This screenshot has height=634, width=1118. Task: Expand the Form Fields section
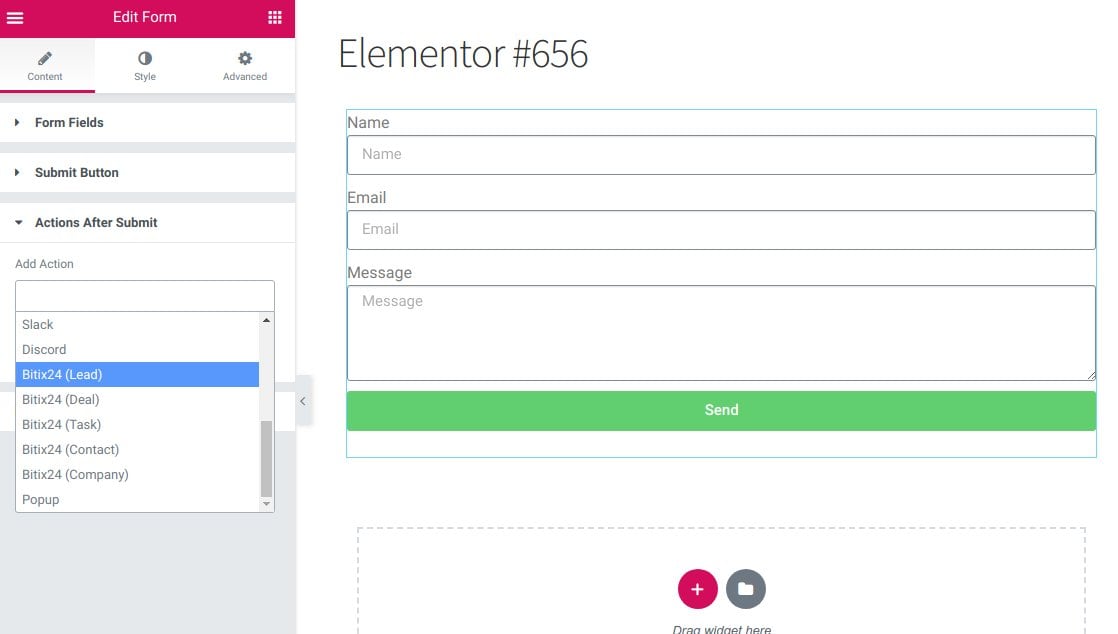(x=147, y=123)
